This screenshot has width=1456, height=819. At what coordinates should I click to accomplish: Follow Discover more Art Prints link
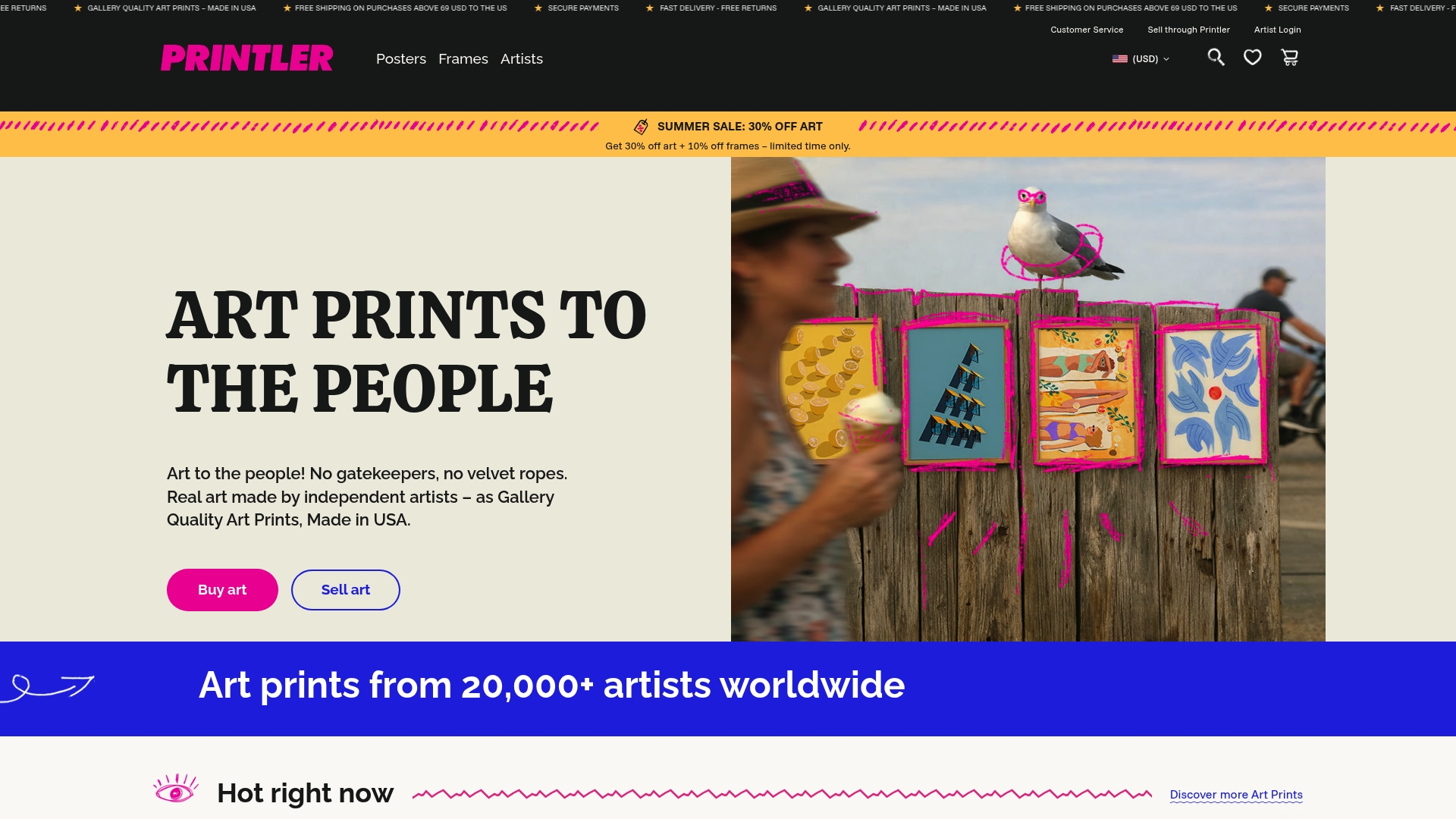(1236, 795)
